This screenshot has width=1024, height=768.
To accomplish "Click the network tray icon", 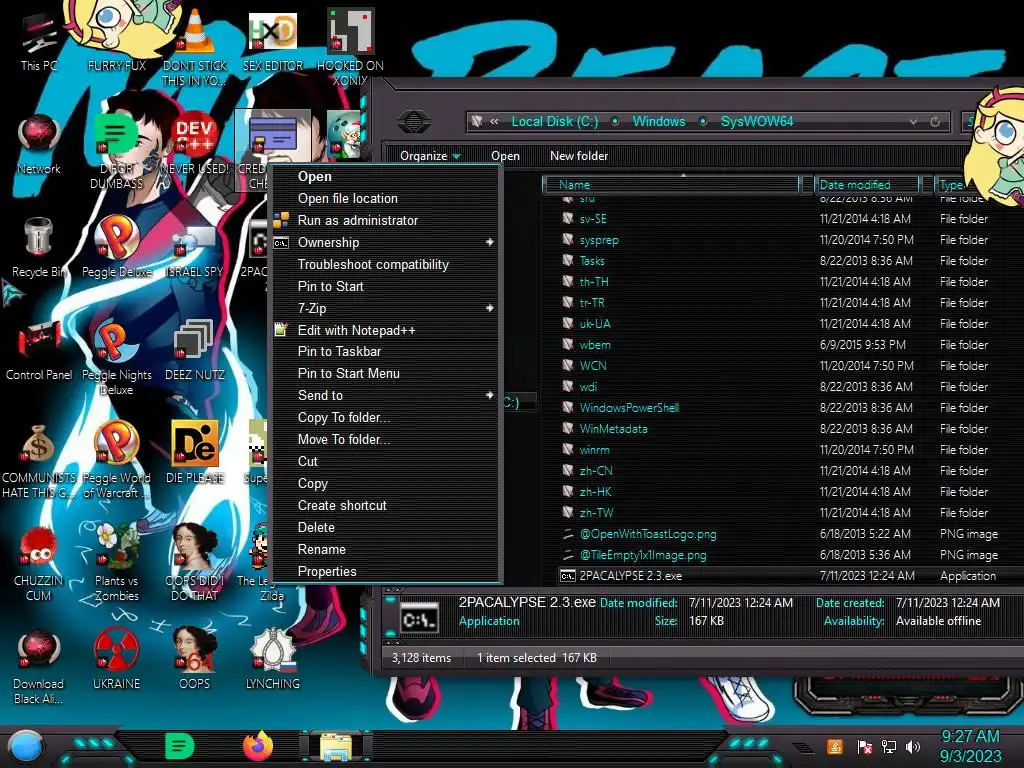I will (x=888, y=746).
